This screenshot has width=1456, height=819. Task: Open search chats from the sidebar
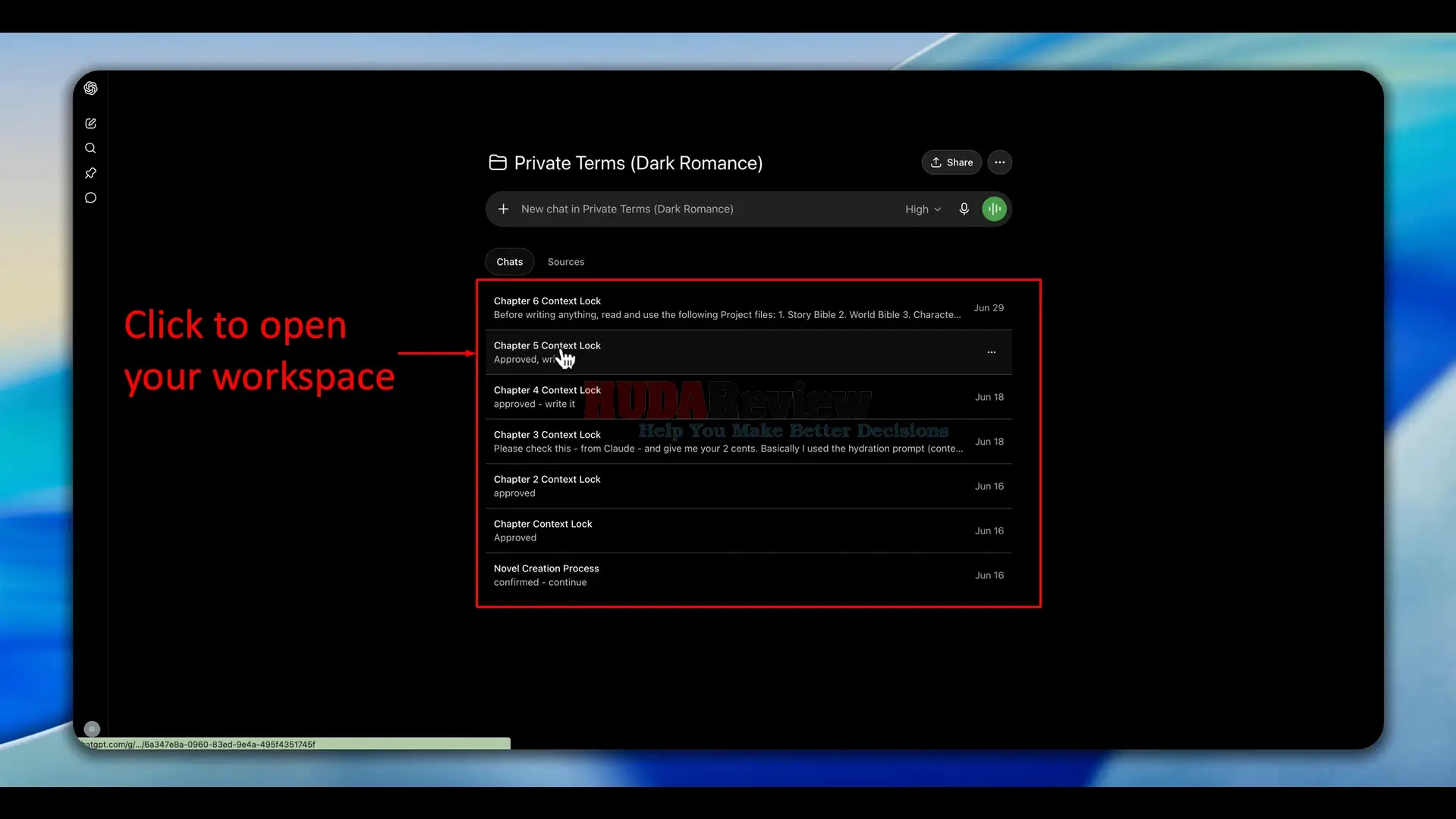tap(90, 148)
